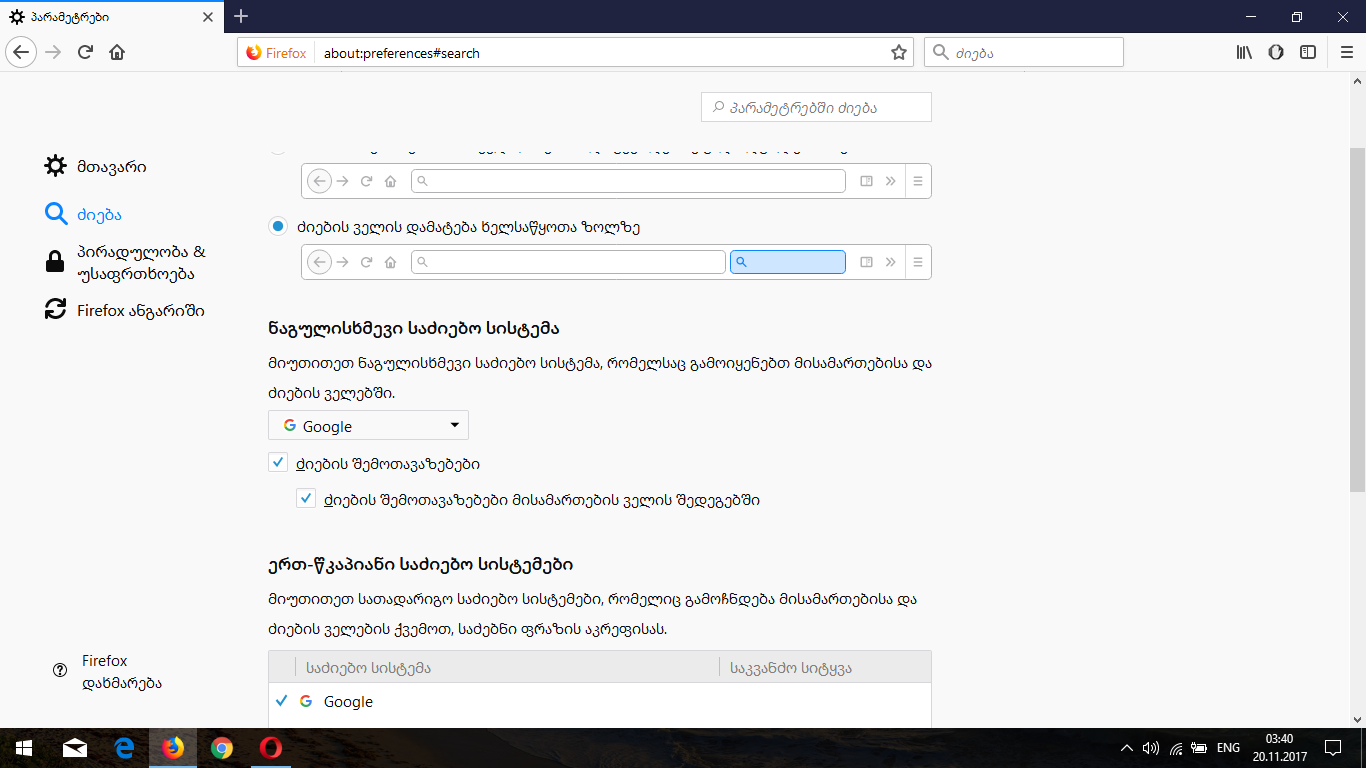Toggle the 'ძიების შემოთავაზებები' checkbox
This screenshot has height=768, width=1366.
[278, 463]
